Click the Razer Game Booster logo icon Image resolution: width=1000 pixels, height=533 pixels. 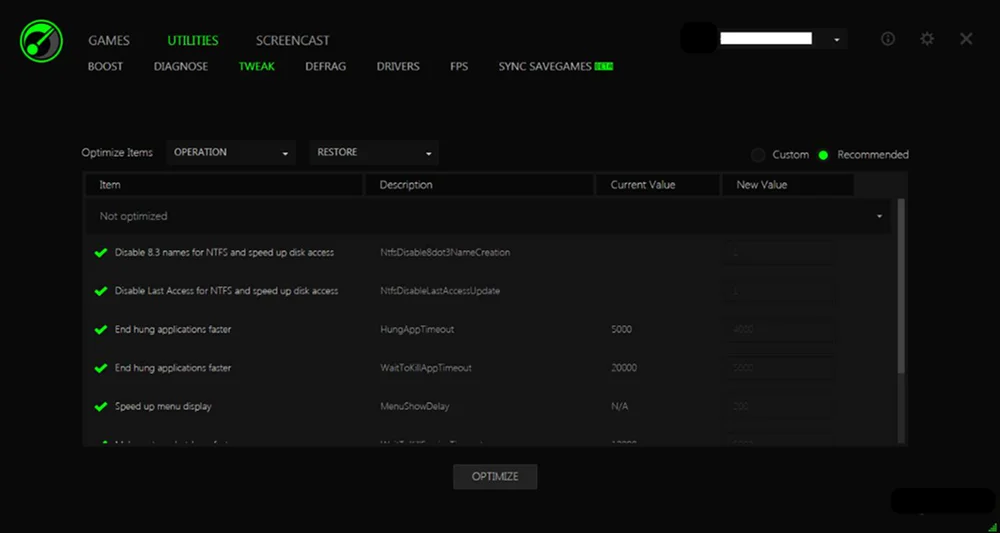tap(41, 42)
